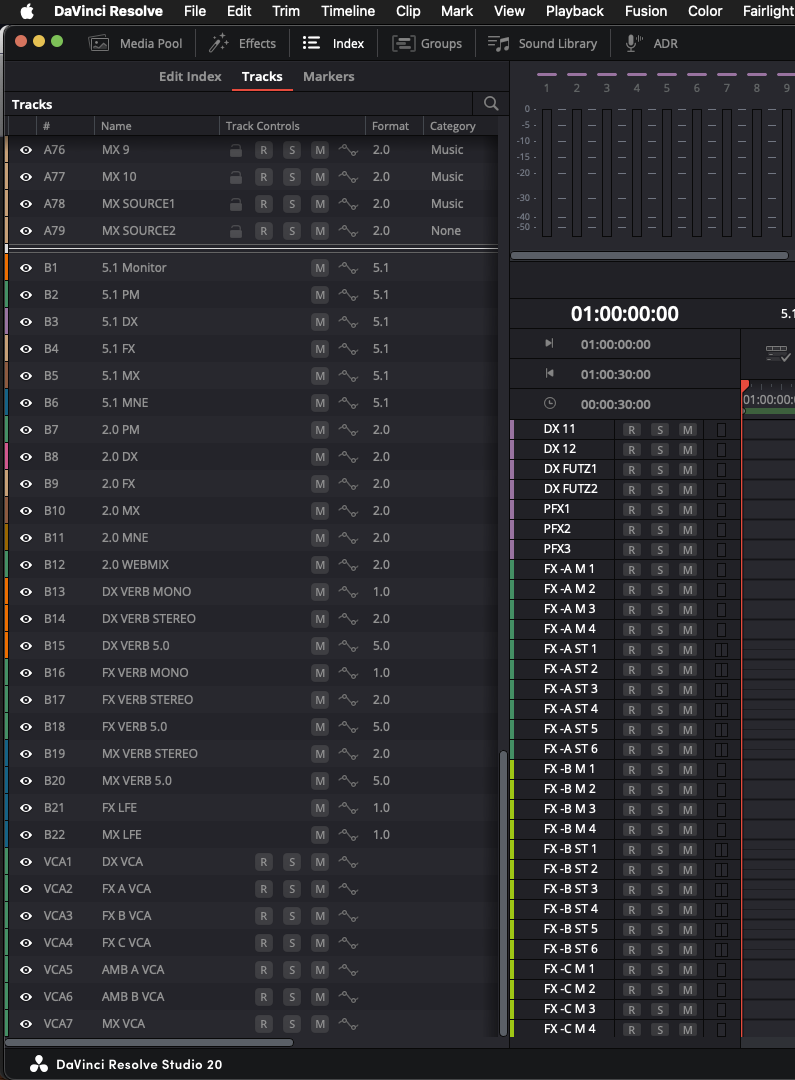Click the go-to-out-point icon beside 01:00:30:00

[549, 373]
